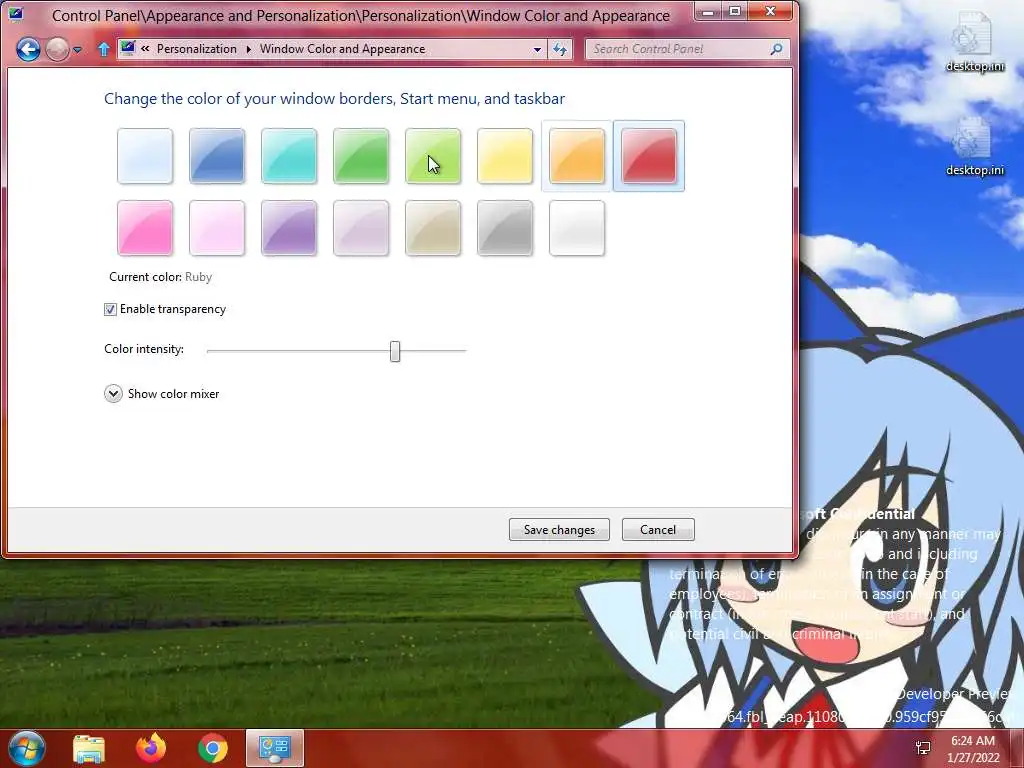Click the Control Panel taskbar button

click(275, 748)
